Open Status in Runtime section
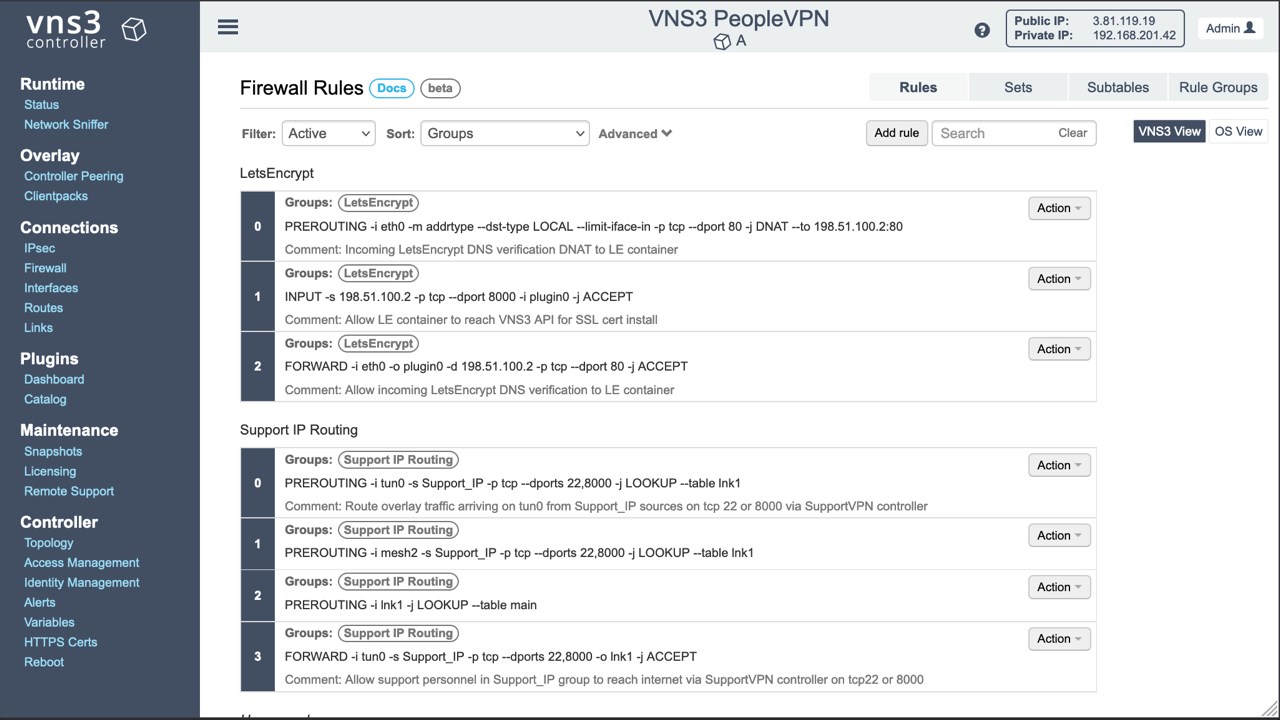 [41, 104]
